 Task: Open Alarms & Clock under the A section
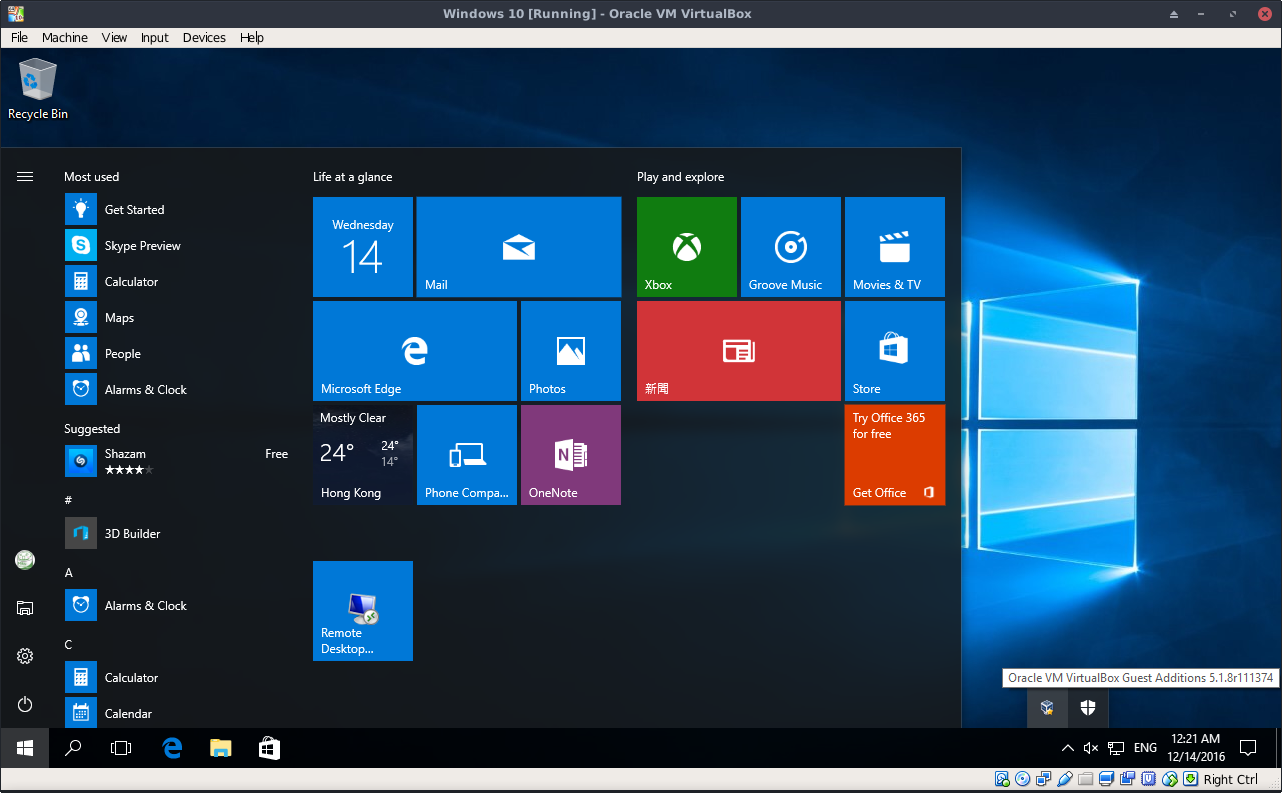178,606
